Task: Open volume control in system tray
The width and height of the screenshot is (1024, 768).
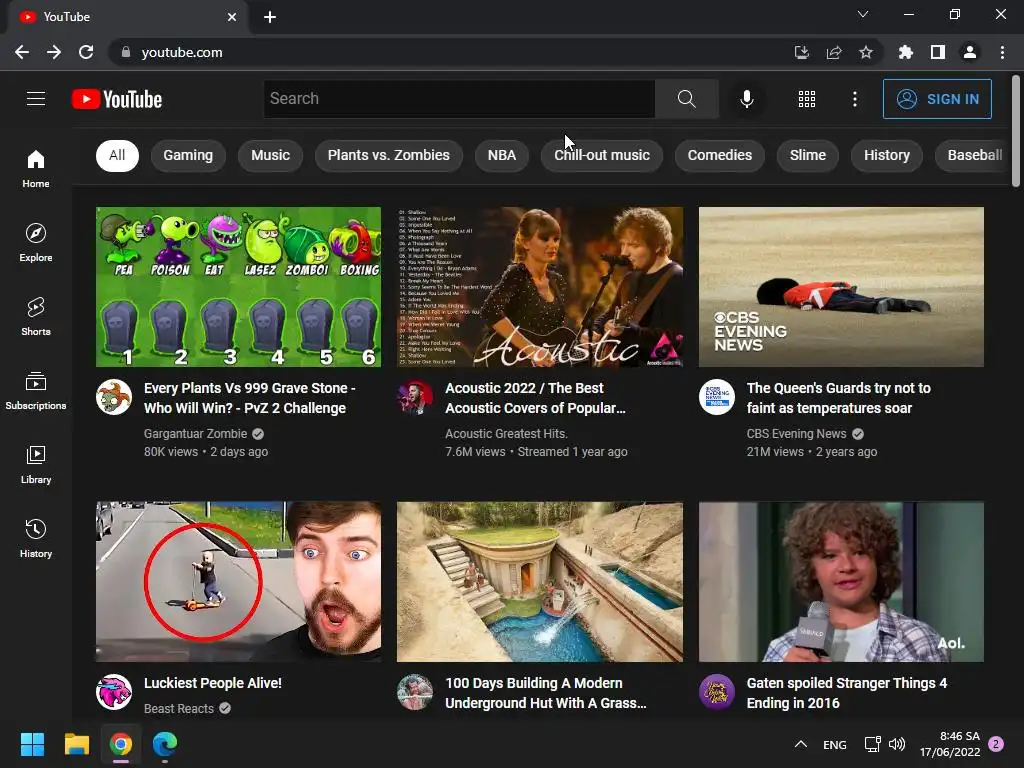Action: tap(897, 744)
